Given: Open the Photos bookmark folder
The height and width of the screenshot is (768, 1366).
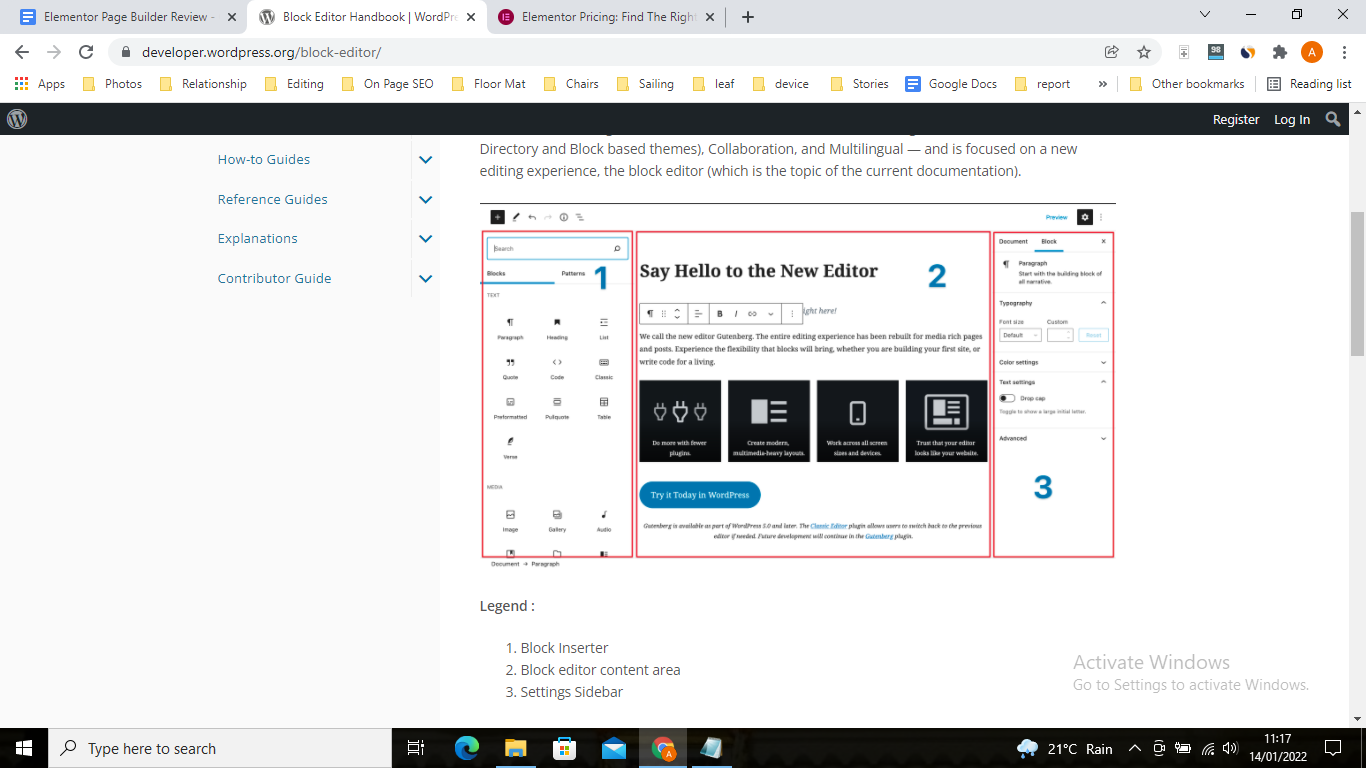Looking at the screenshot, I should (x=113, y=84).
